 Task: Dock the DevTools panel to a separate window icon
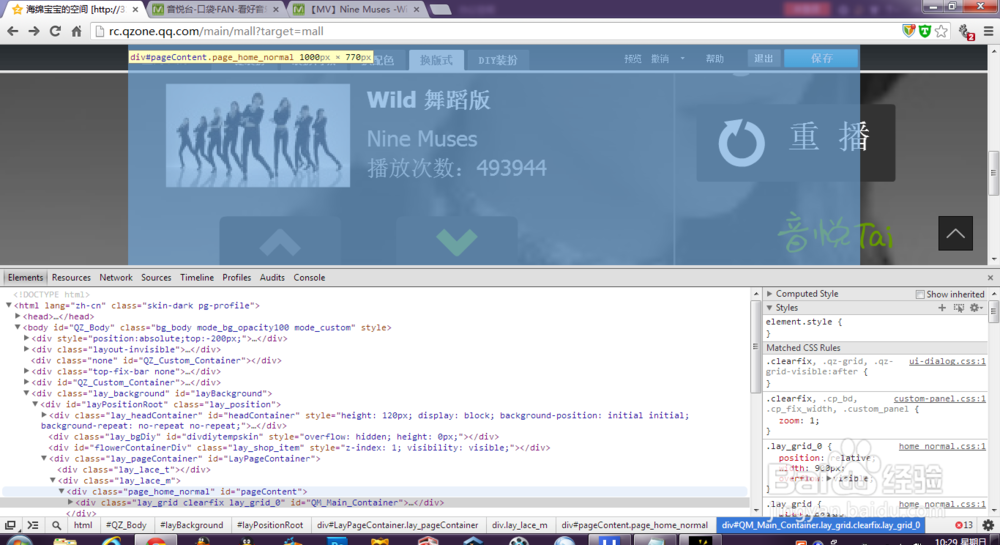[x=10, y=525]
